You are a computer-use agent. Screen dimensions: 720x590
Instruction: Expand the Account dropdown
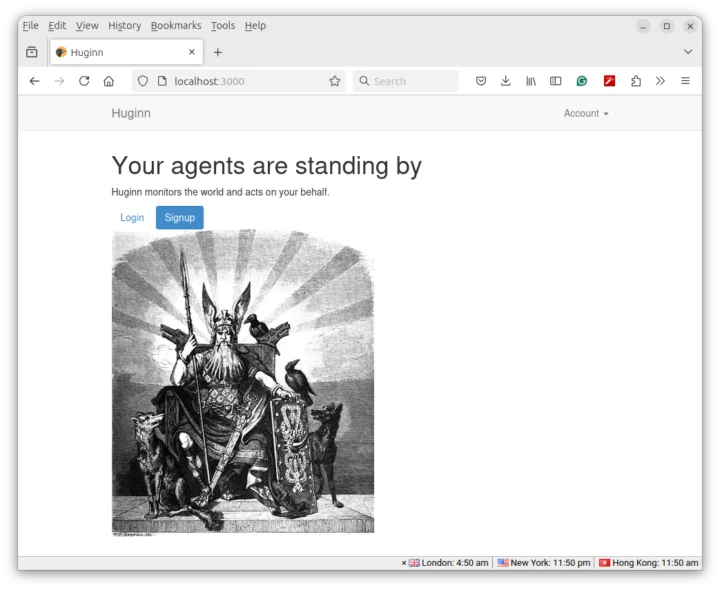pos(586,114)
